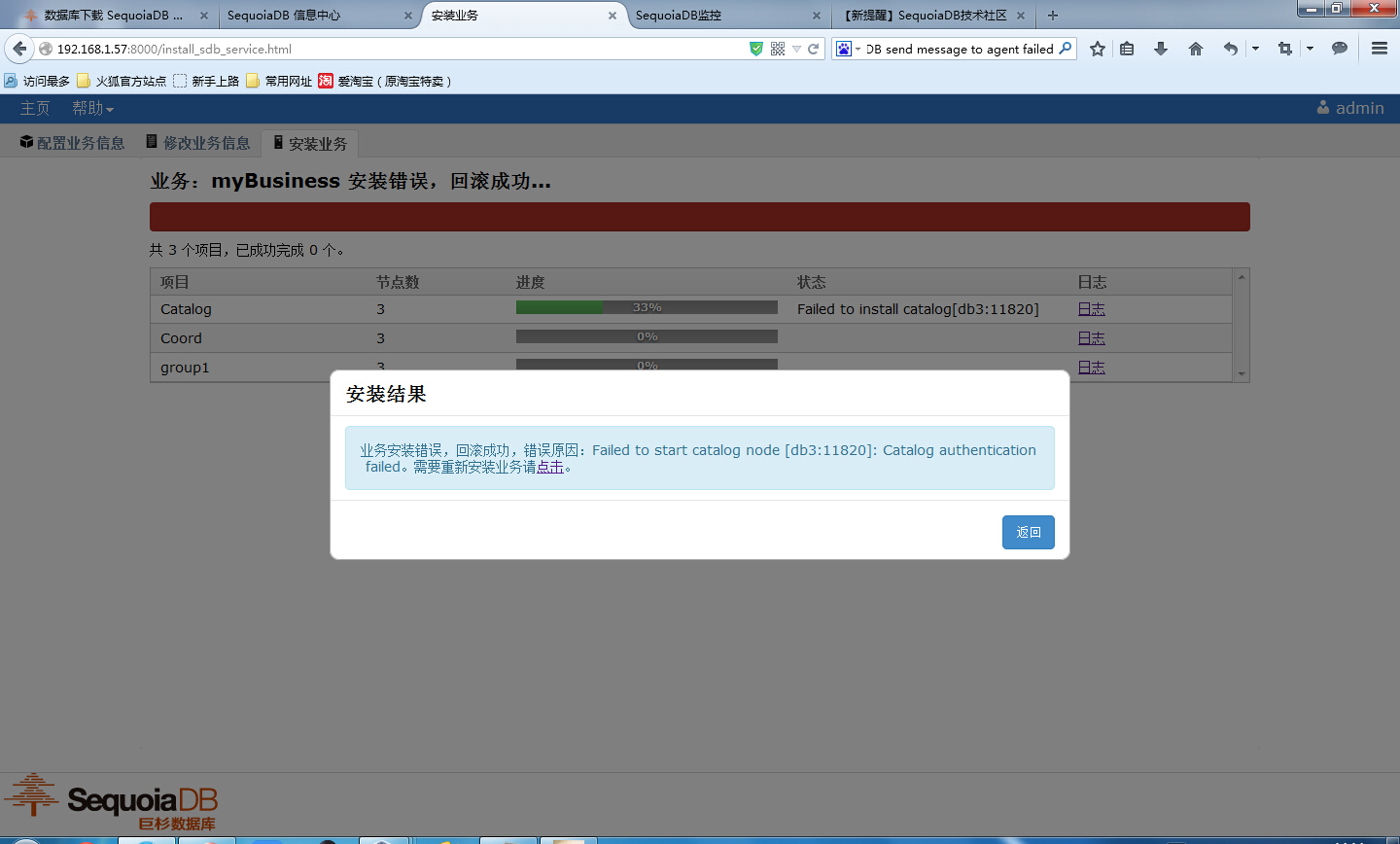Screen dimensions: 1400x844
Task: Open the 日志 link for Catalog row
Action: [1091, 309]
